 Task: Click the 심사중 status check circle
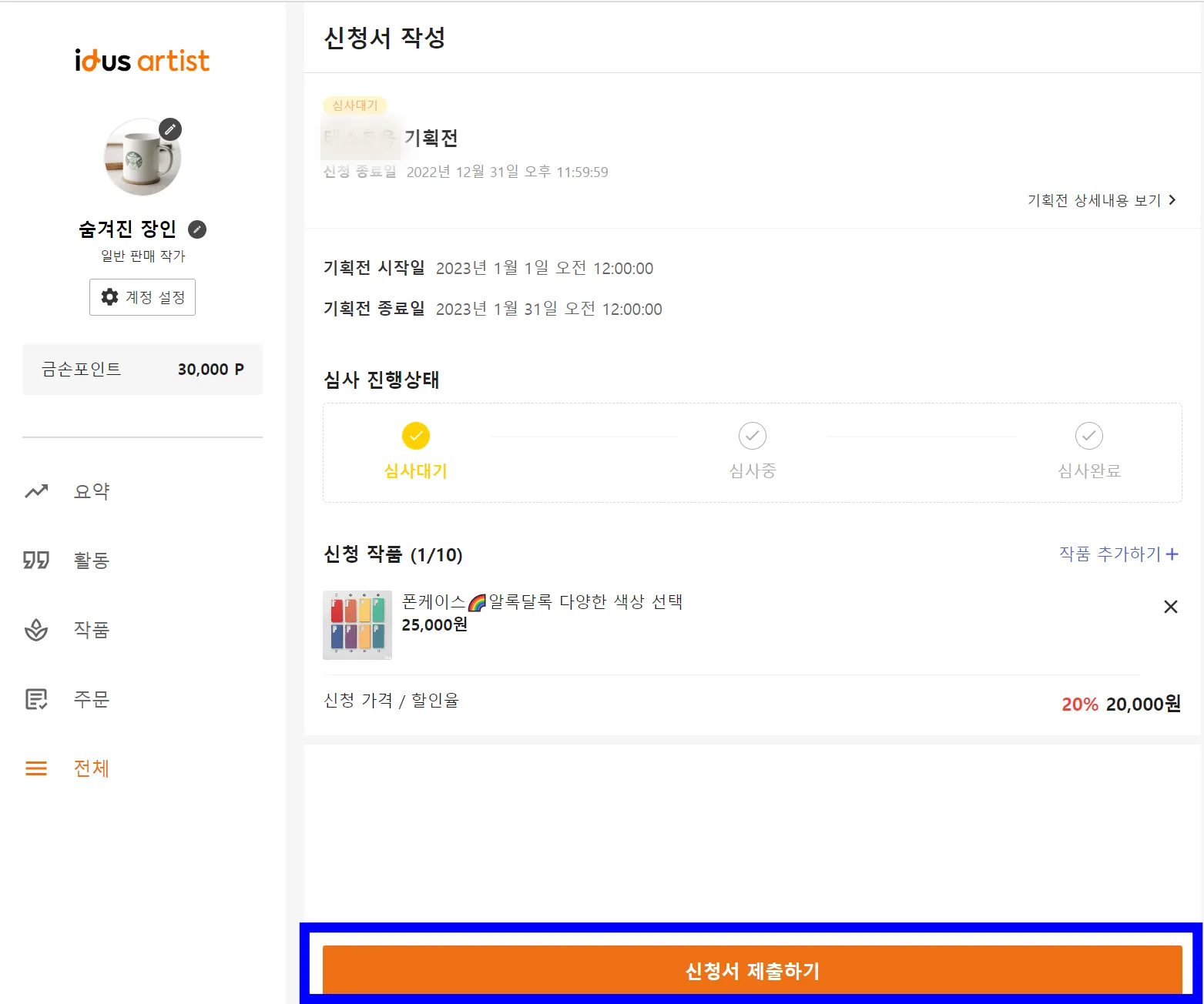[753, 436]
